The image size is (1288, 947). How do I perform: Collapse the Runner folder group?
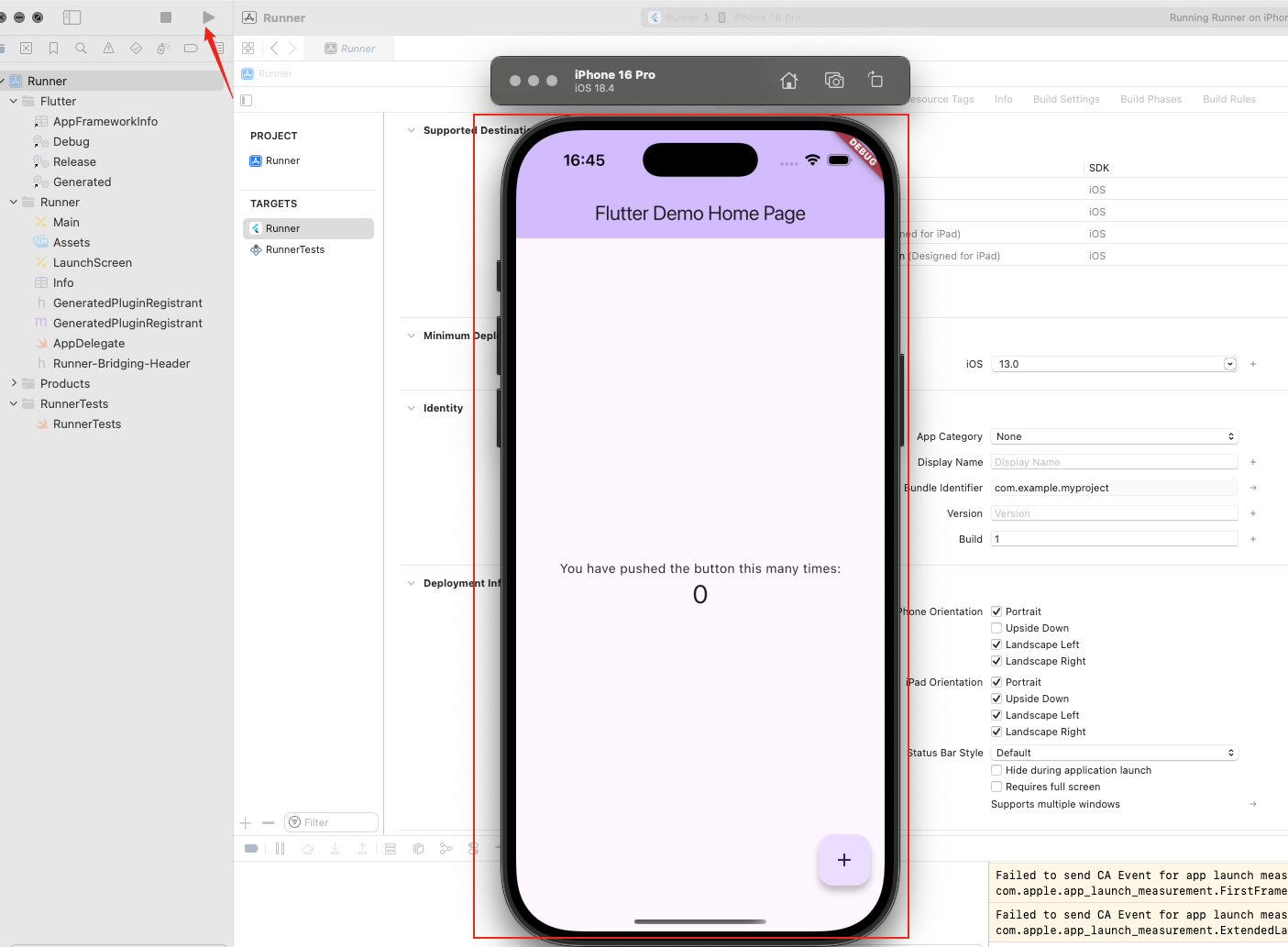pyautogui.click(x=14, y=202)
